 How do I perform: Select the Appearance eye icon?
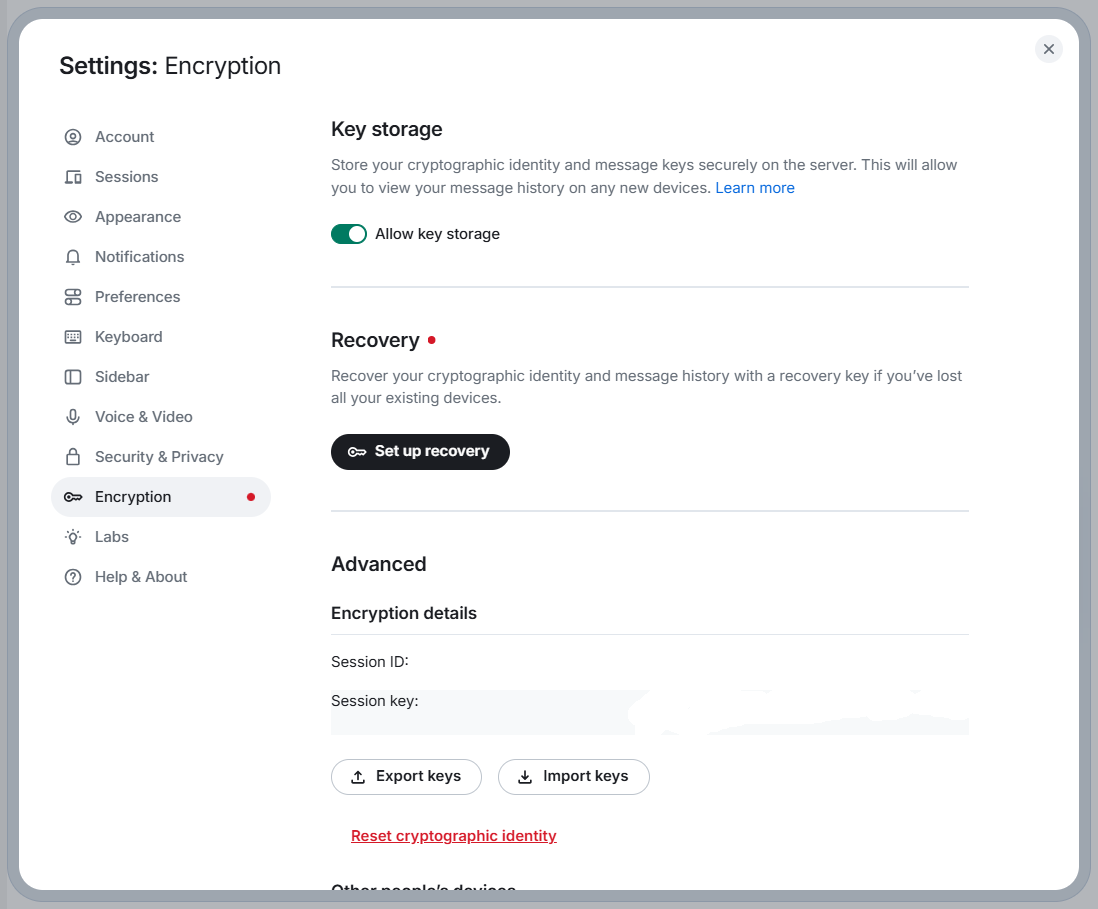point(73,216)
